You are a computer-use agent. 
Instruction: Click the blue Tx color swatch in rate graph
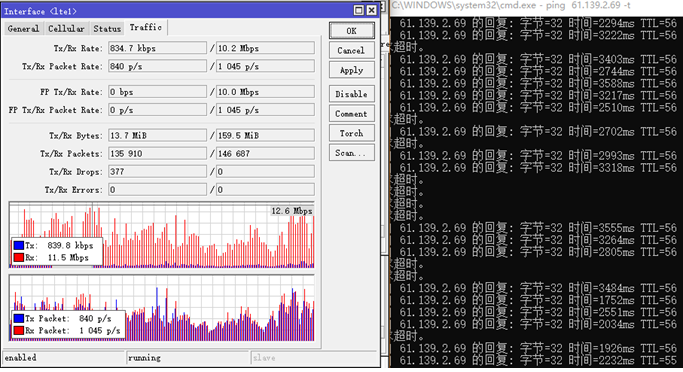coord(19,245)
